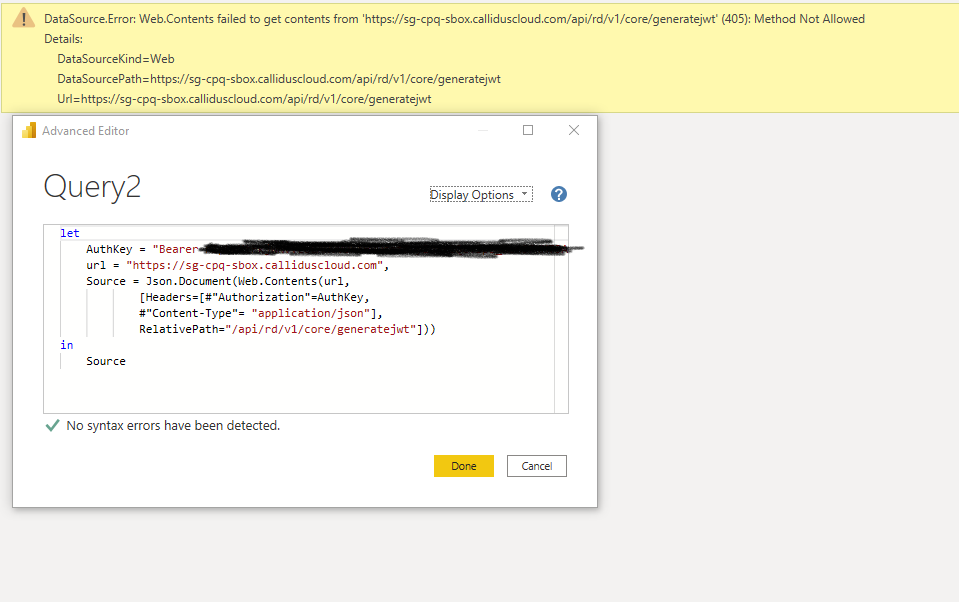Maximize the Advanced Editor window

(528, 130)
